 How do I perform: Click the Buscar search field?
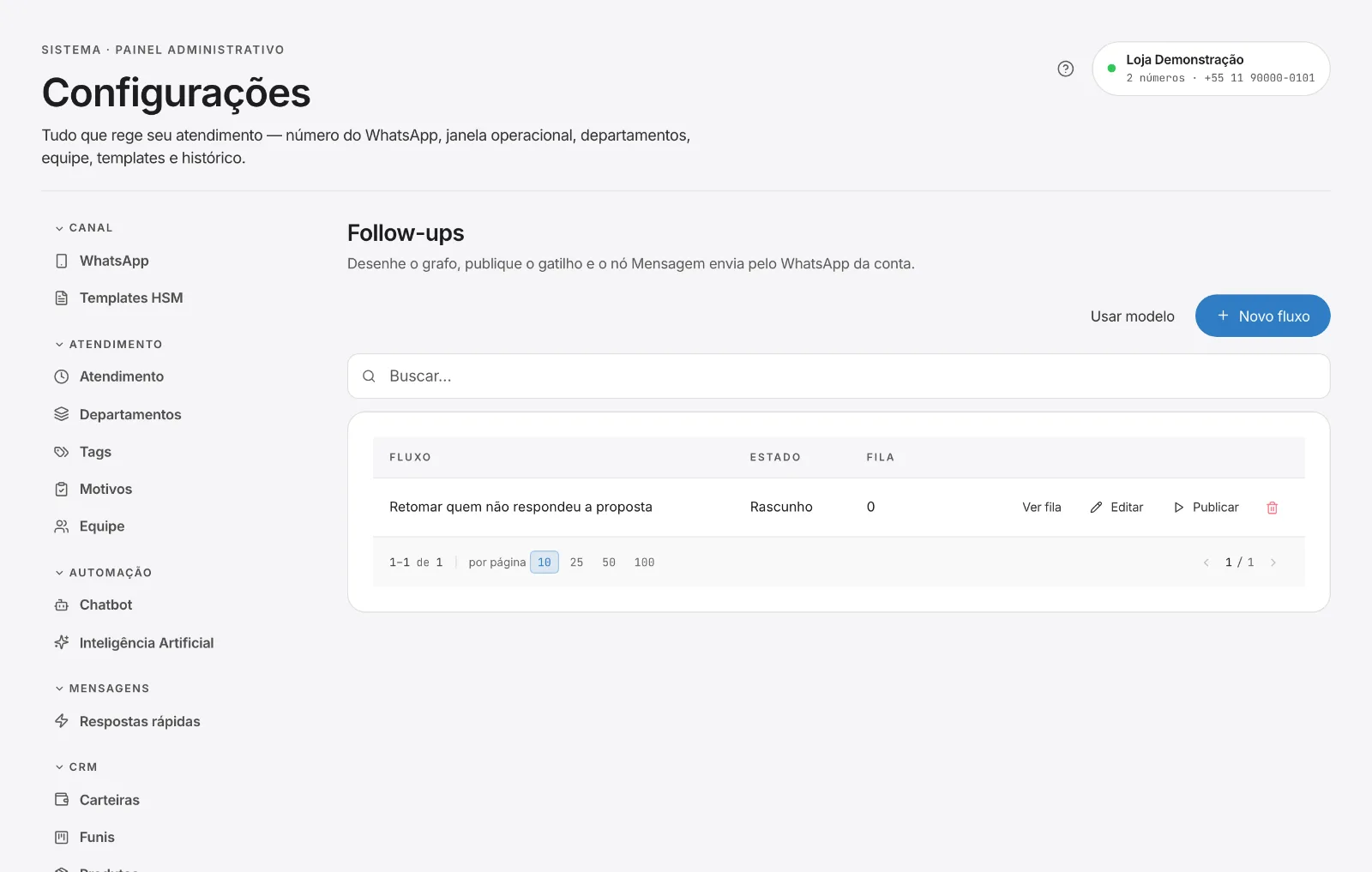coord(838,376)
